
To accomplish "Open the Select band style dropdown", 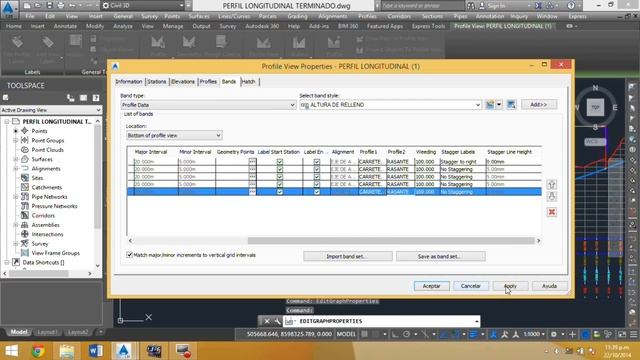I will point(390,105).
